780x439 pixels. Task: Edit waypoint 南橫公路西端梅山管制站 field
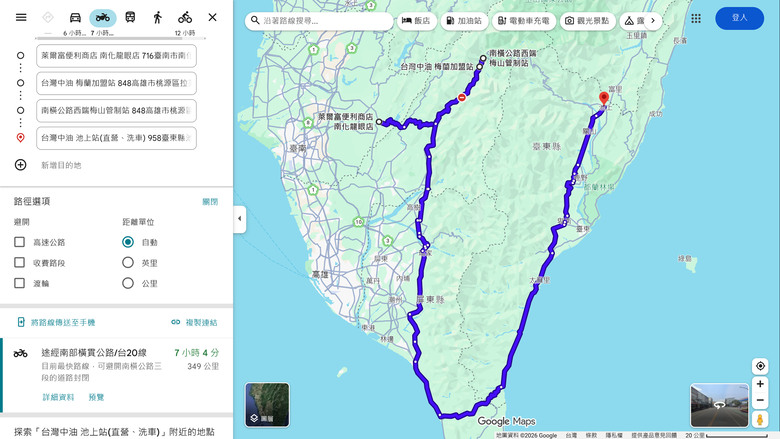(116, 110)
